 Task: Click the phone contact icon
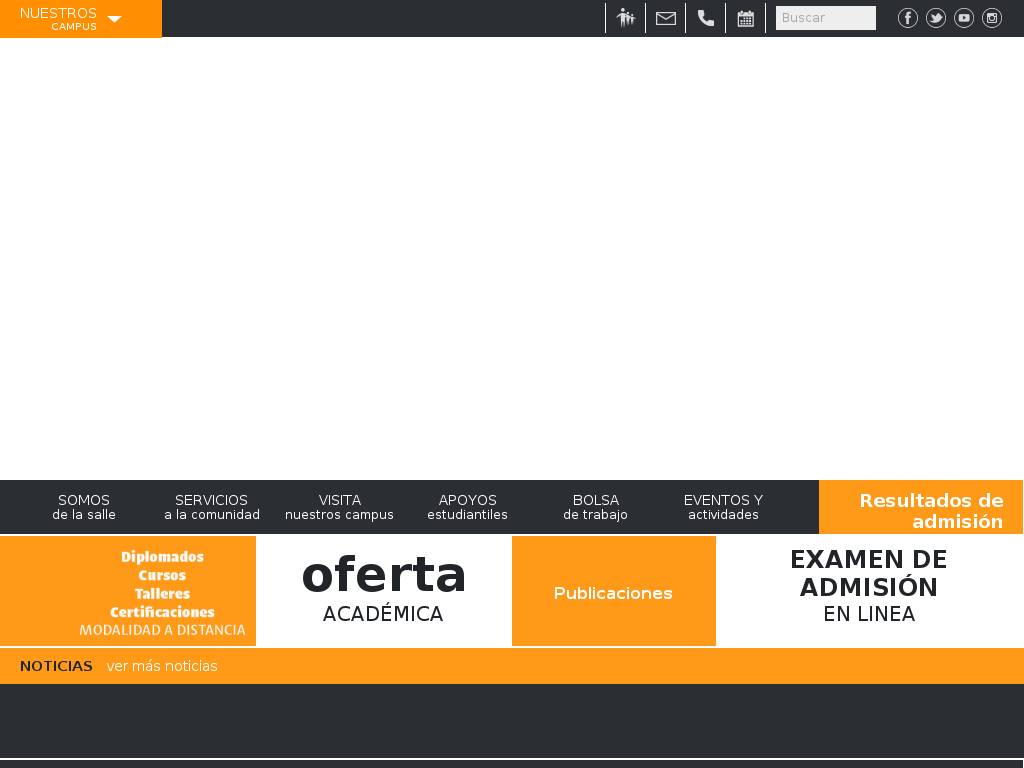706,18
